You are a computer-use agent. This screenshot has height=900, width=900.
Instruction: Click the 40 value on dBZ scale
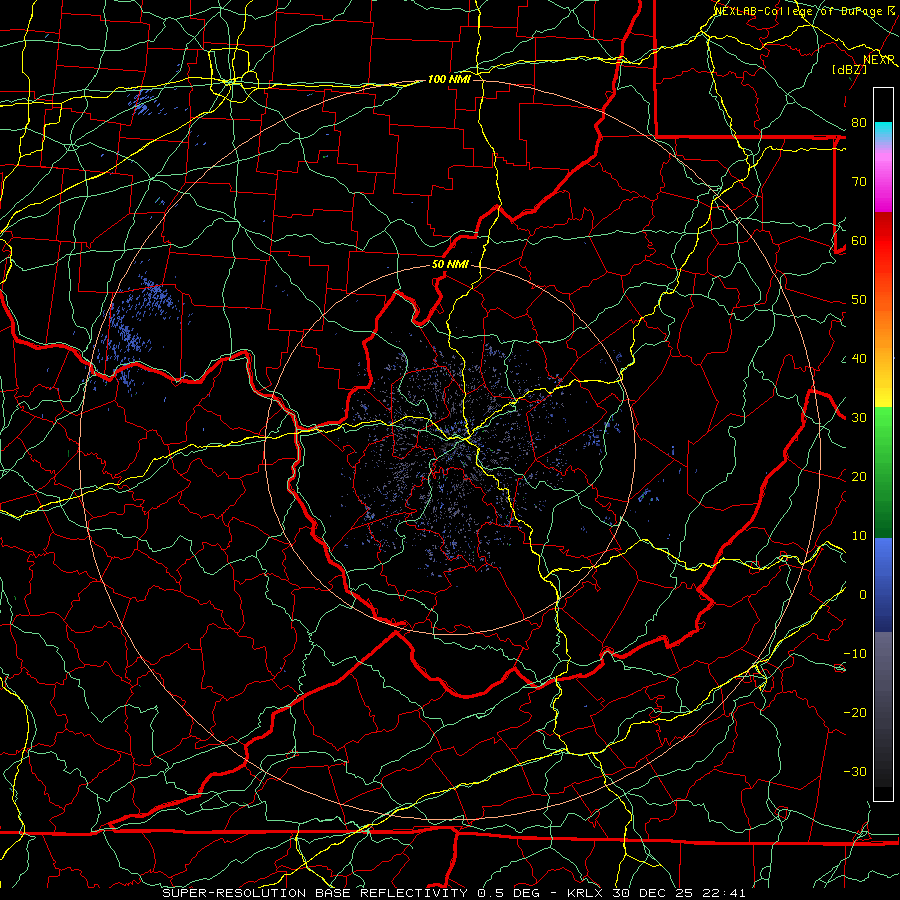[859, 359]
